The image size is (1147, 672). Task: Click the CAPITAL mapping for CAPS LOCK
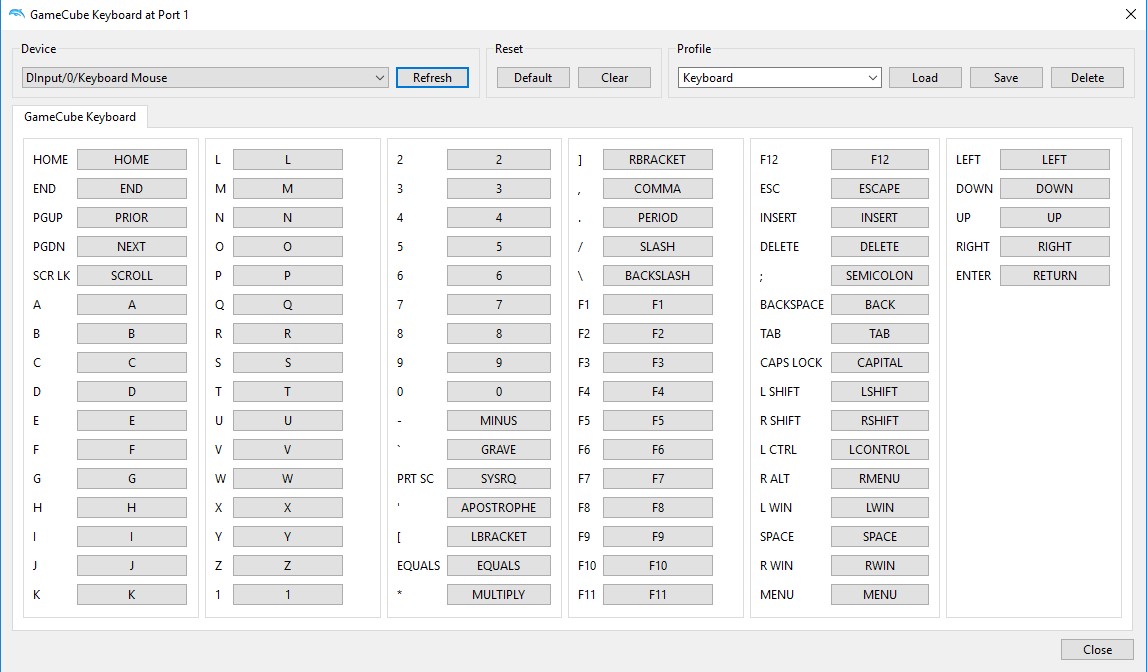[x=880, y=363]
